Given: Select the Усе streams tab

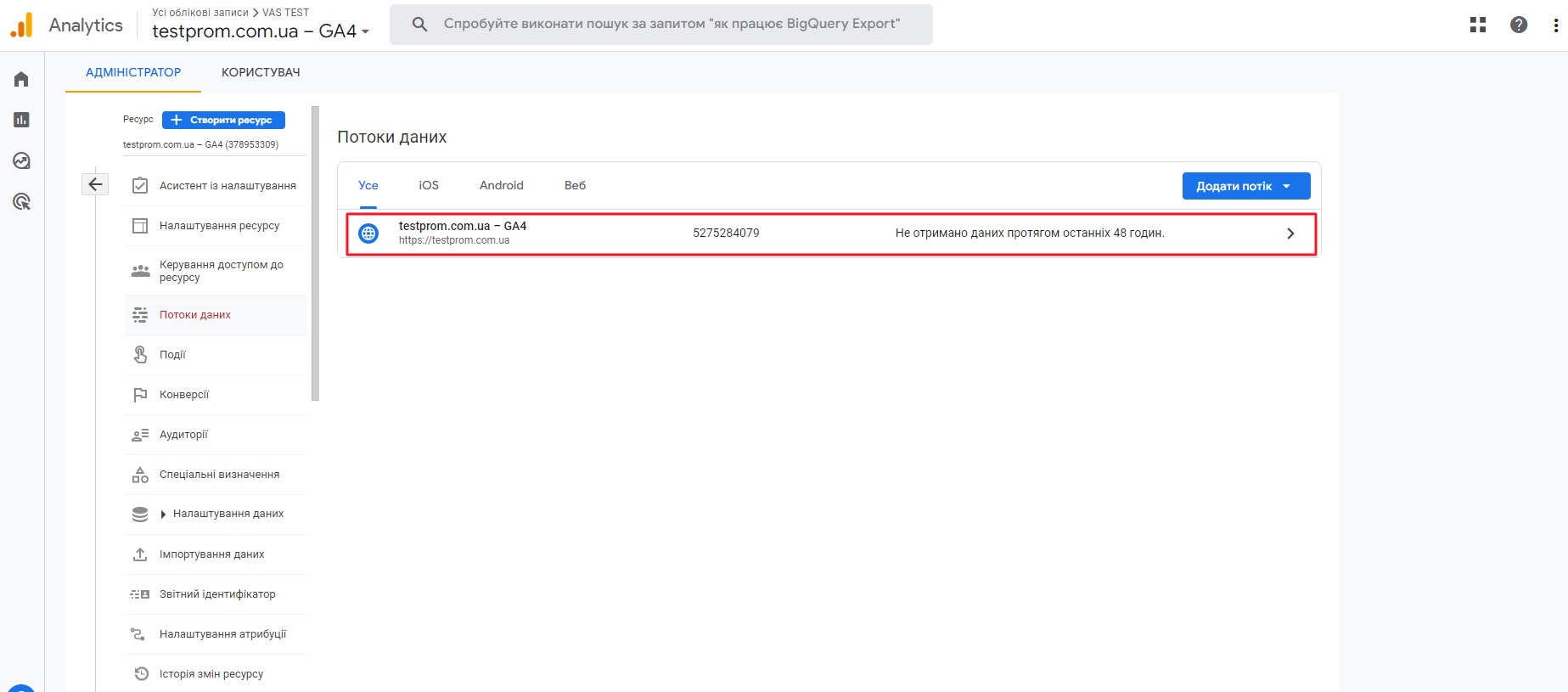Looking at the screenshot, I should (x=368, y=185).
